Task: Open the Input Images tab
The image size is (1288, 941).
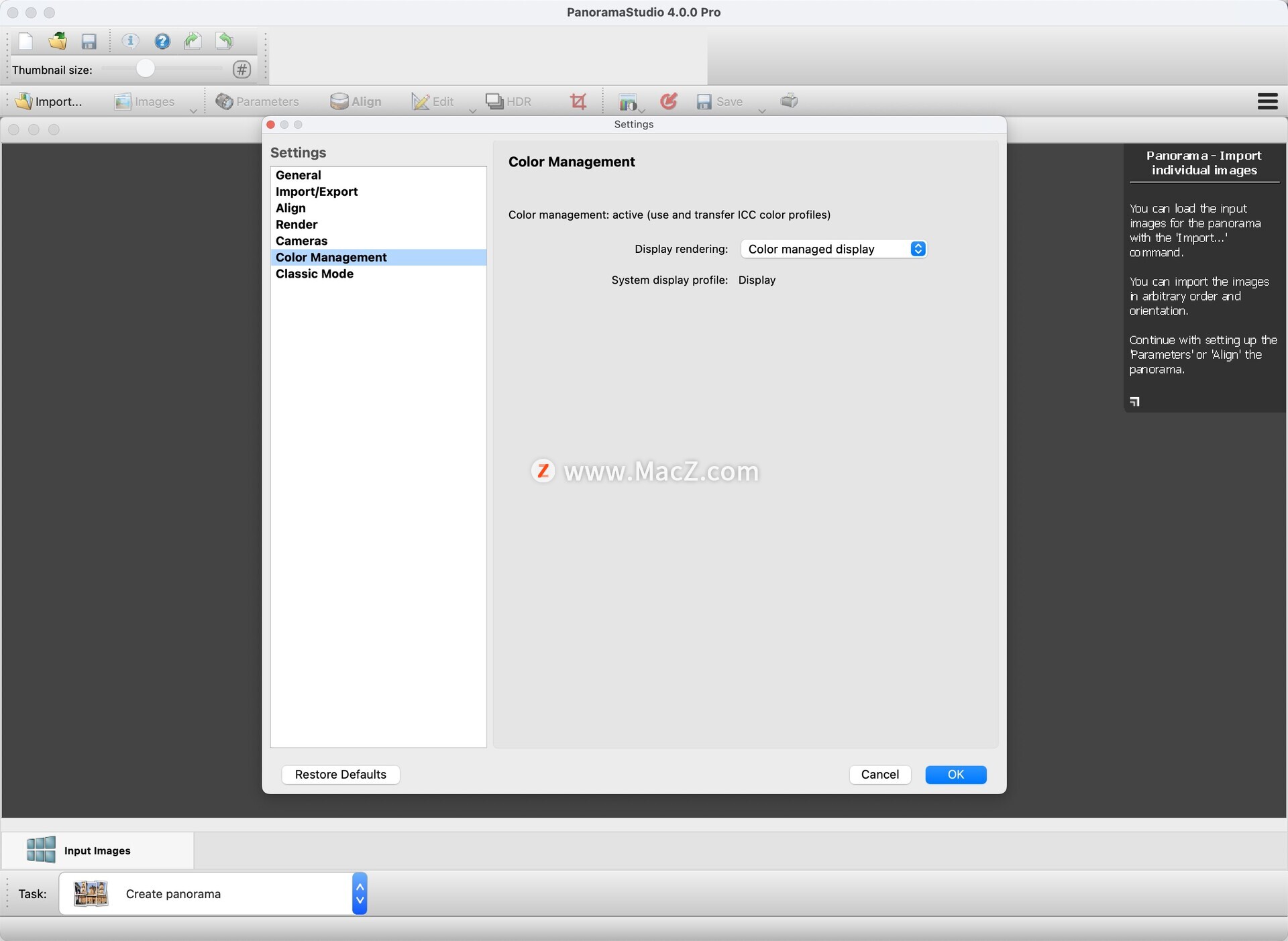Action: [x=98, y=850]
